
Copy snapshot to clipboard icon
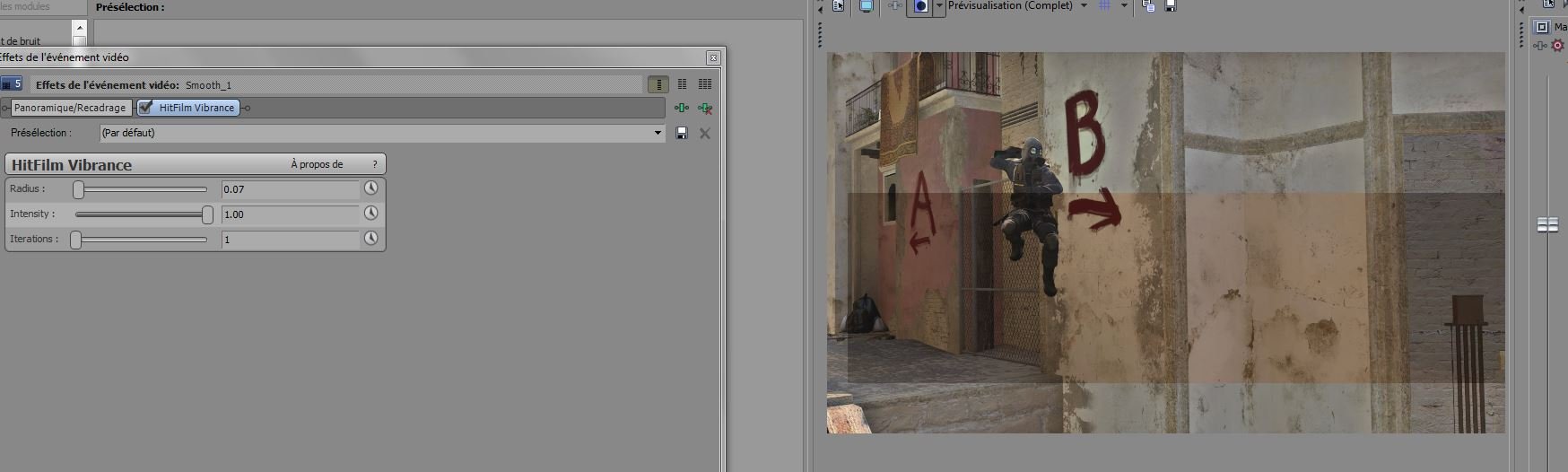pyautogui.click(x=1148, y=5)
